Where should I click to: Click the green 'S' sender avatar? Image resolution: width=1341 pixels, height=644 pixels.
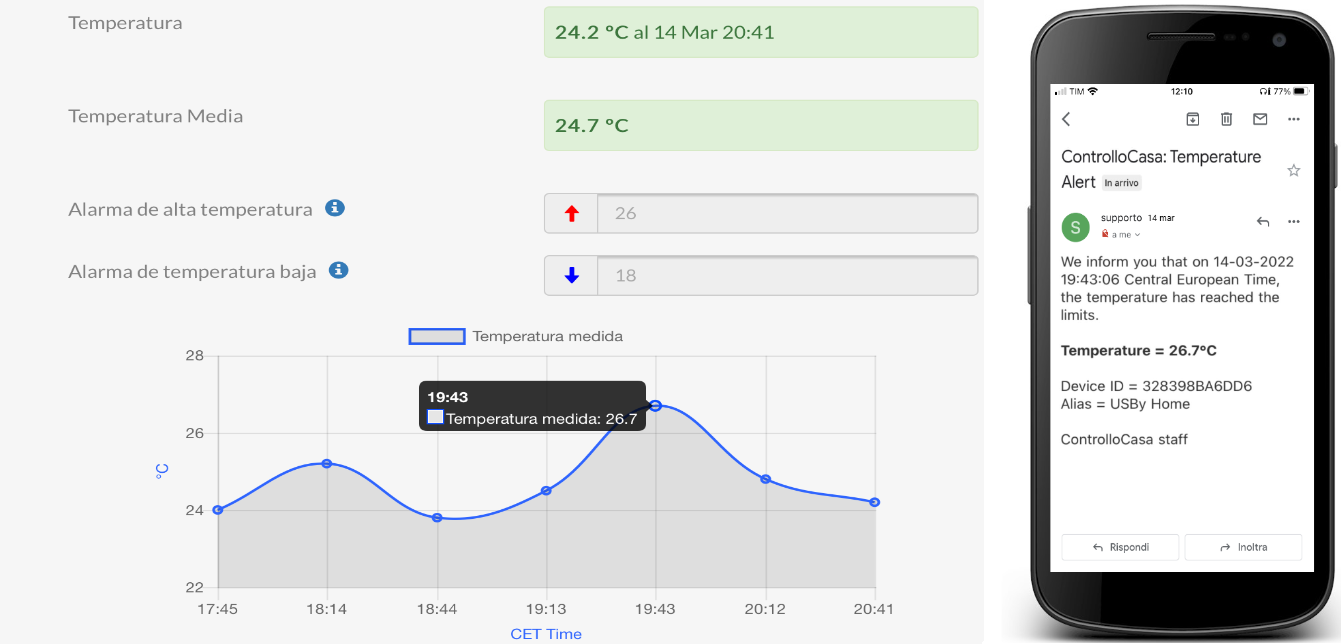1075,227
